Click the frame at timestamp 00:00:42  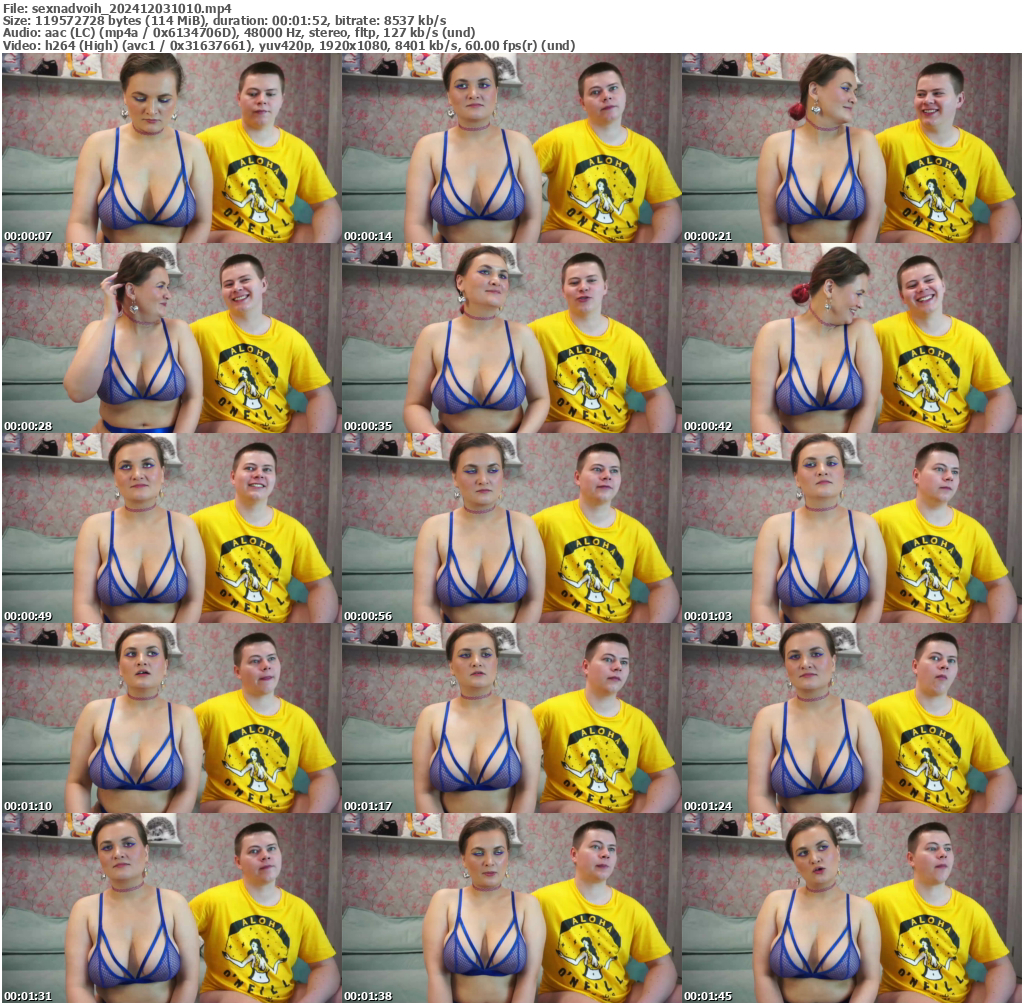coord(850,338)
